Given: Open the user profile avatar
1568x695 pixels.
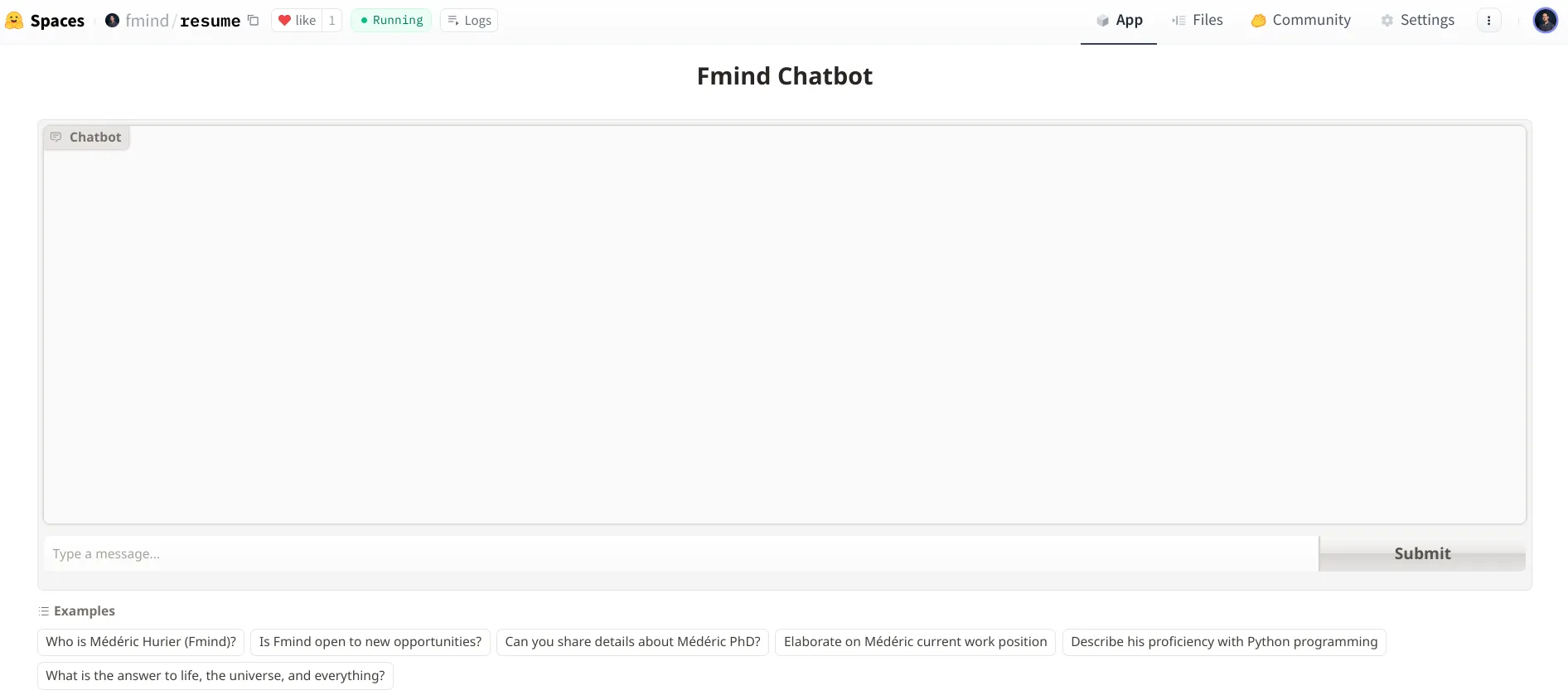Looking at the screenshot, I should point(1545,21).
